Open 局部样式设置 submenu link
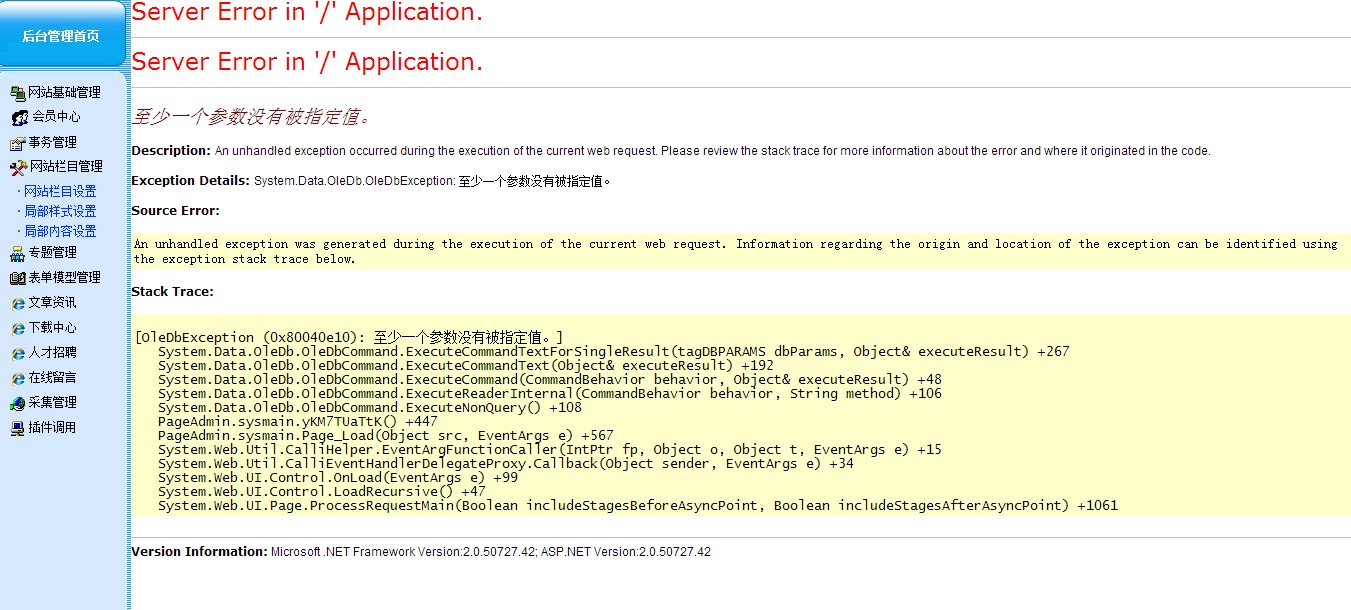Screen dimensions: 1351x610 60,211
